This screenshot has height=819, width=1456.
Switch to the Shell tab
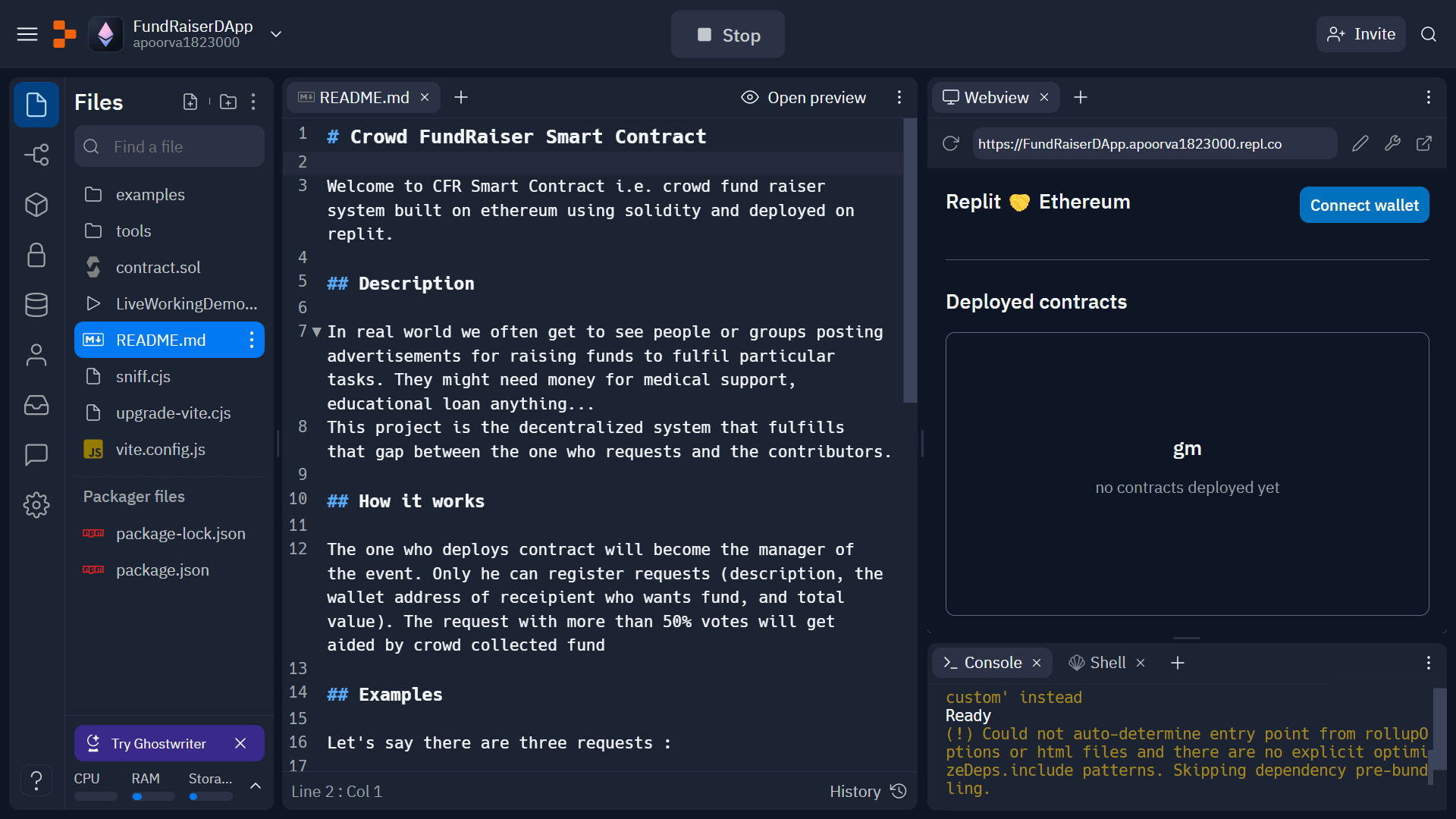tap(1107, 663)
